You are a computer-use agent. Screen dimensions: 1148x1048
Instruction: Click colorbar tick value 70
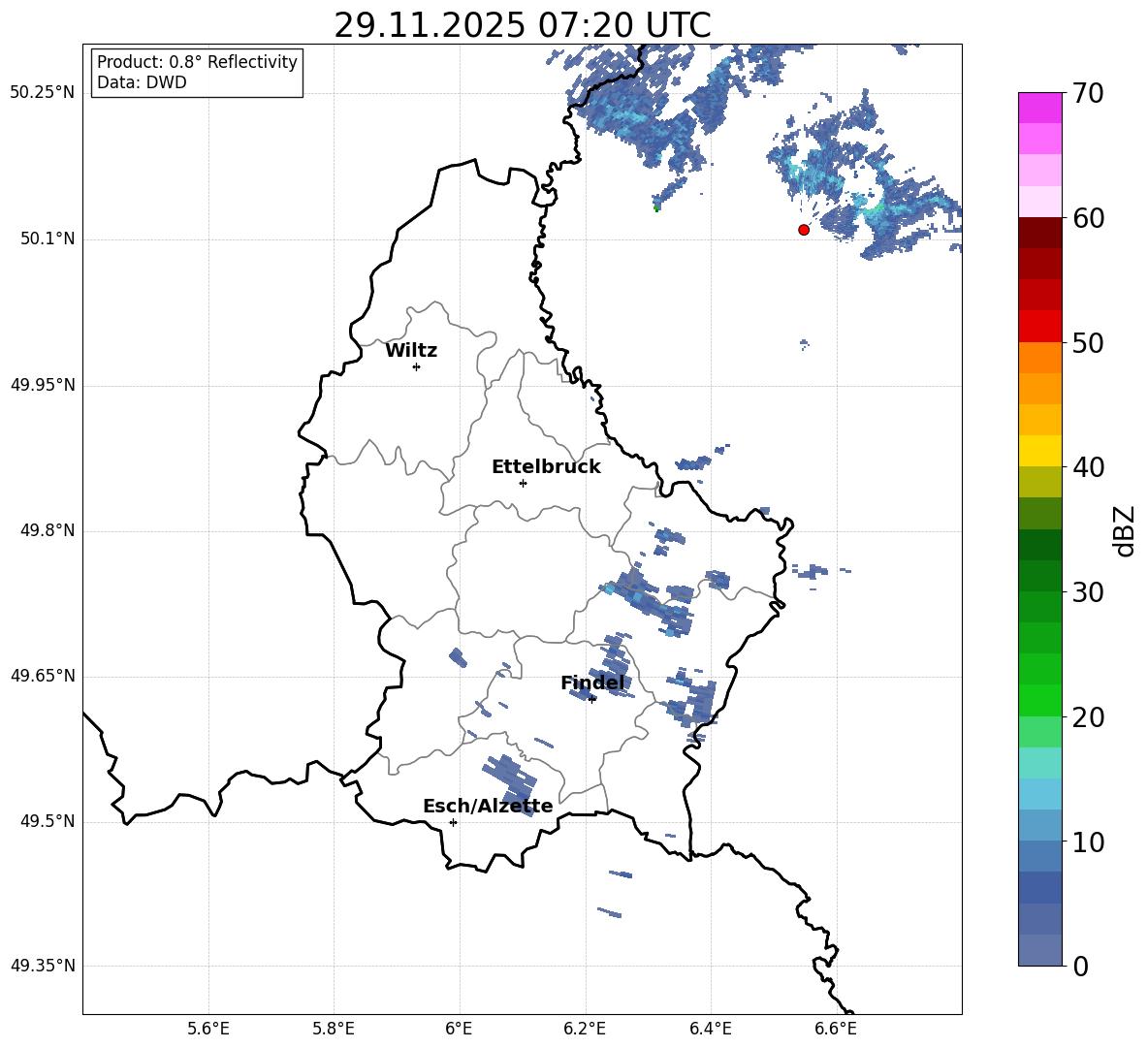(1088, 93)
